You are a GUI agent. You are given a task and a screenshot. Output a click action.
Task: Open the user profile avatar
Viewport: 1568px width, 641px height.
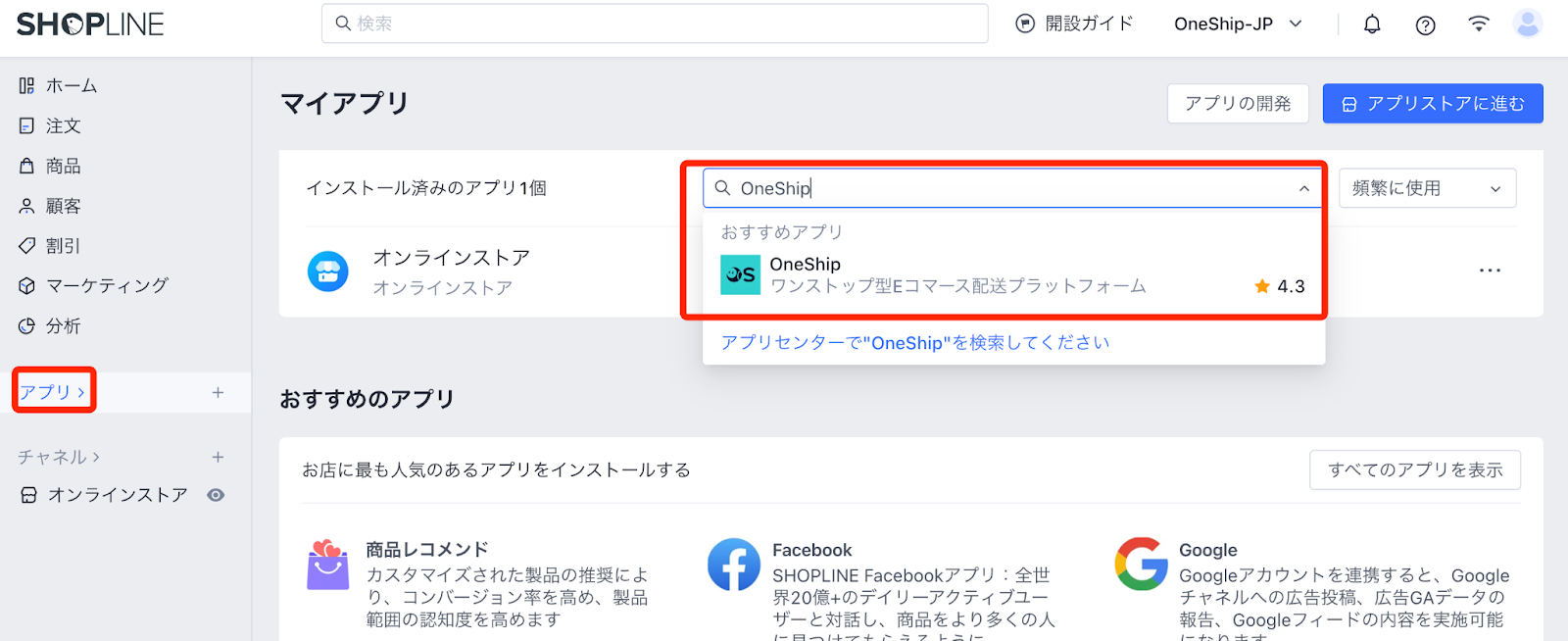pos(1528,24)
